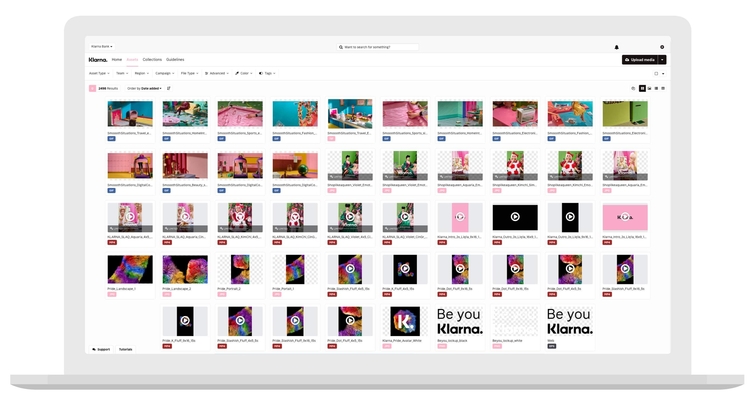Open the Pride_Landscape_1 thumbnail

point(130,269)
